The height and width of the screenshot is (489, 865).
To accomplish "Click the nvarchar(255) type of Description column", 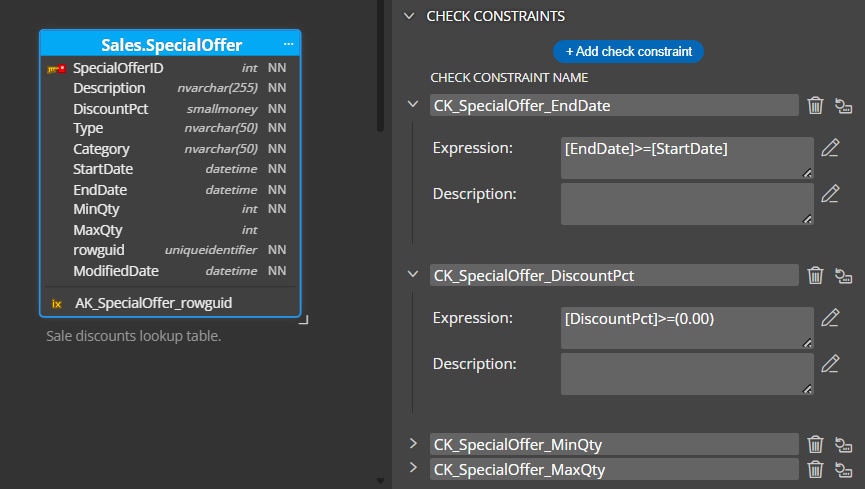I will [x=217, y=88].
